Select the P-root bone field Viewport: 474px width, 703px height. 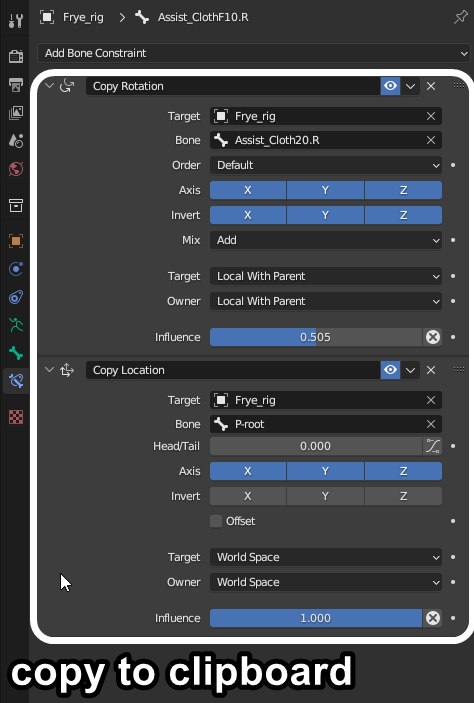pos(326,424)
